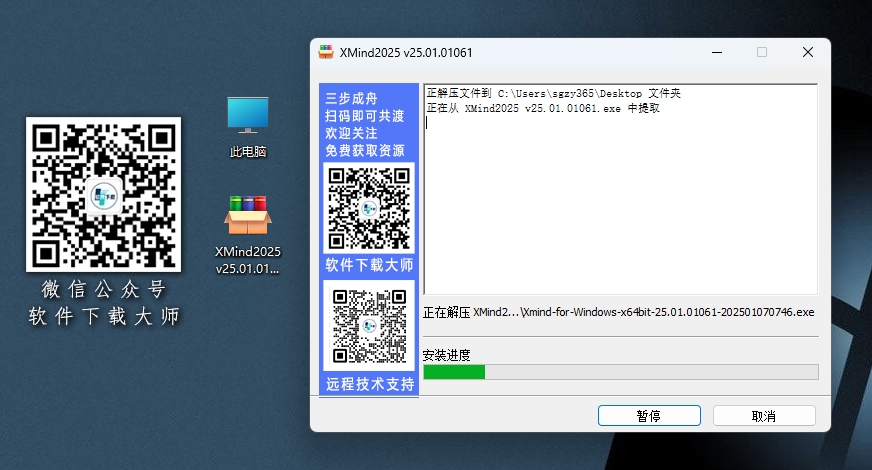Click the 软件下载大师 label in the blue panel
This screenshot has width=872, height=470.
click(x=369, y=265)
